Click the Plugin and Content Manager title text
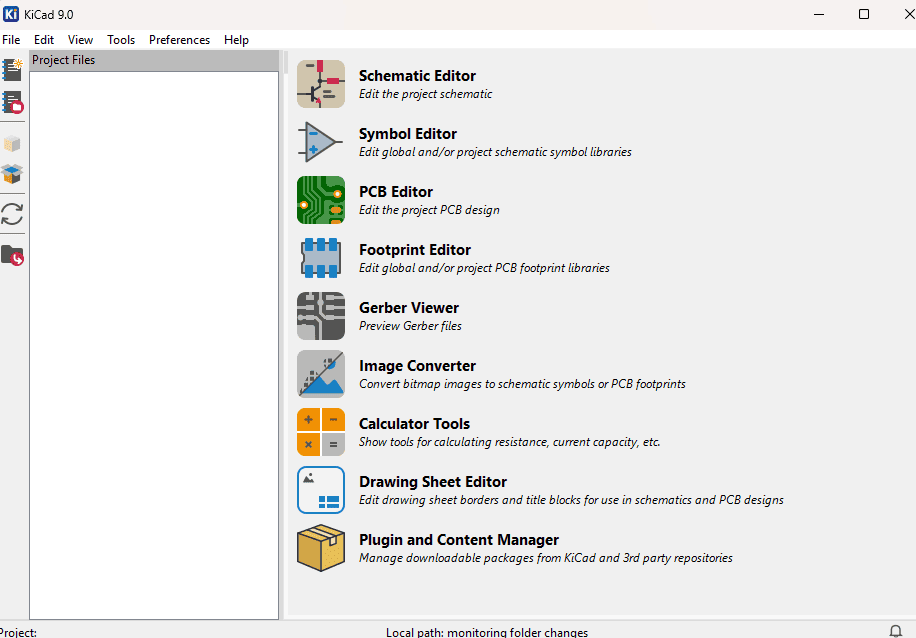The height and width of the screenshot is (638, 916). pyautogui.click(x=459, y=540)
